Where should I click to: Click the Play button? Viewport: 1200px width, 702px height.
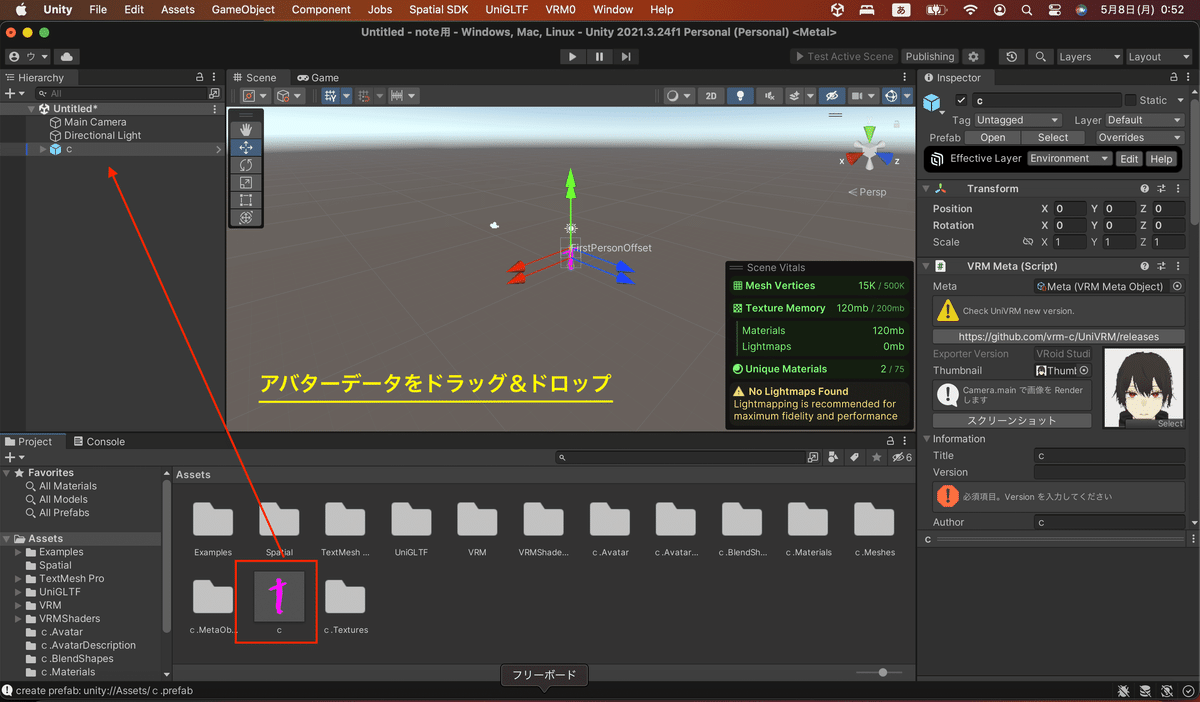(x=572, y=57)
